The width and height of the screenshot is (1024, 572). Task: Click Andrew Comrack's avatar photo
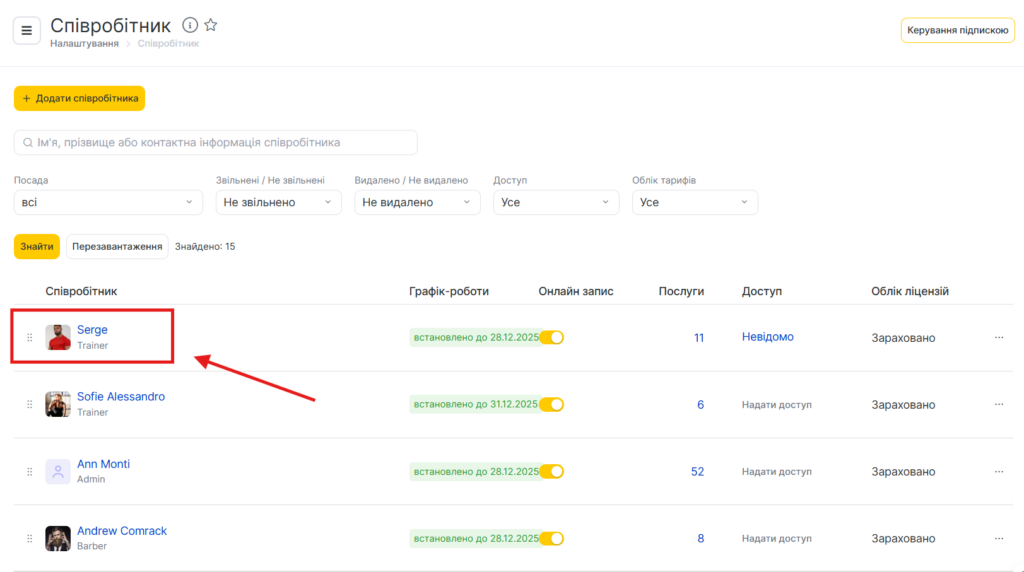tap(58, 538)
